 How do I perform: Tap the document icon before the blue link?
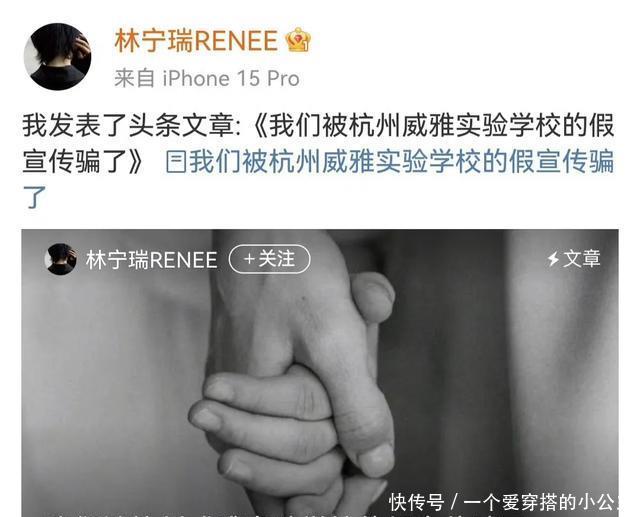(x=176, y=162)
